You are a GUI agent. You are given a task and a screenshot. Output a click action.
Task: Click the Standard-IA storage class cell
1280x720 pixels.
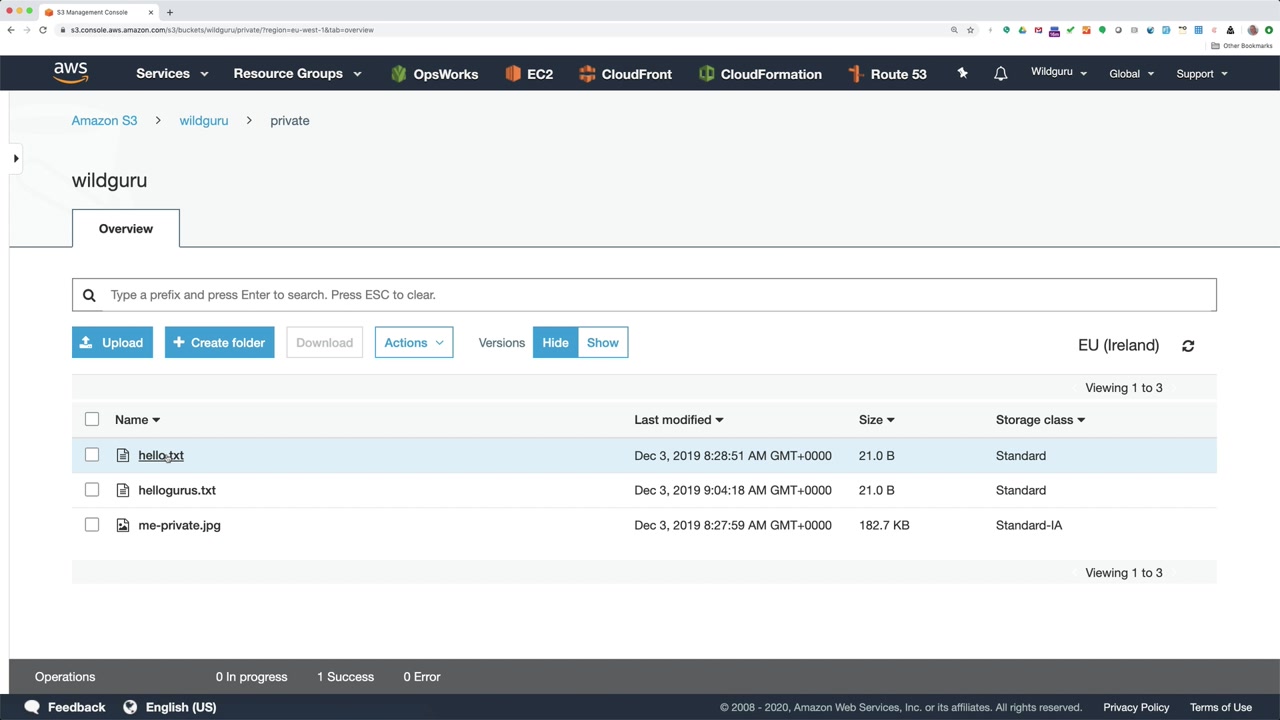coord(1029,525)
